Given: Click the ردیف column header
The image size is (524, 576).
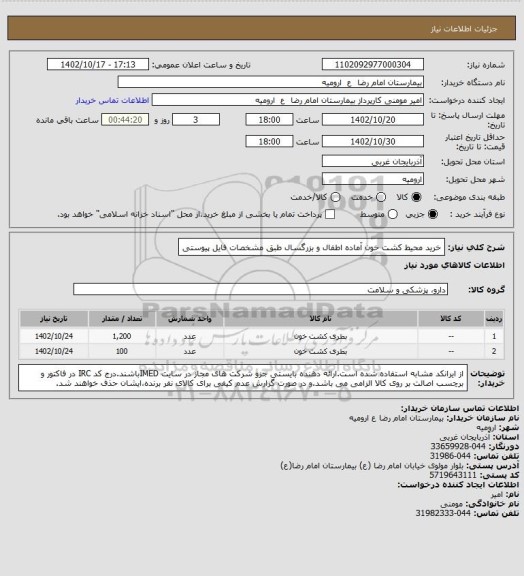Looking at the screenshot, I should tap(494, 318).
